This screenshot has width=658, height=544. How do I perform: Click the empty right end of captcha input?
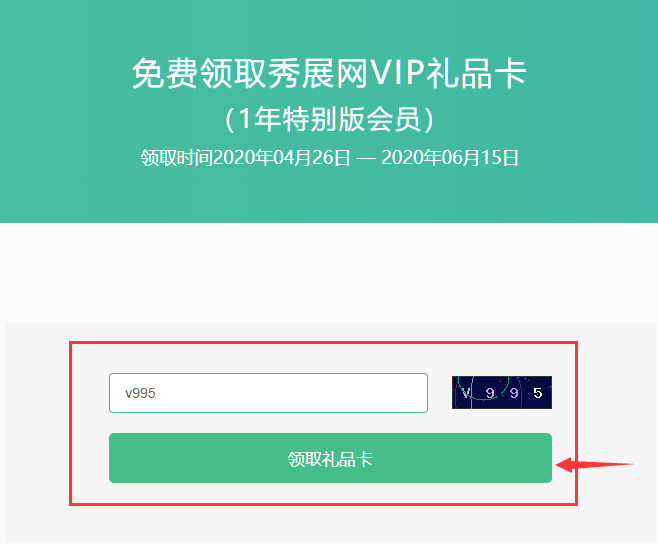[378, 393]
